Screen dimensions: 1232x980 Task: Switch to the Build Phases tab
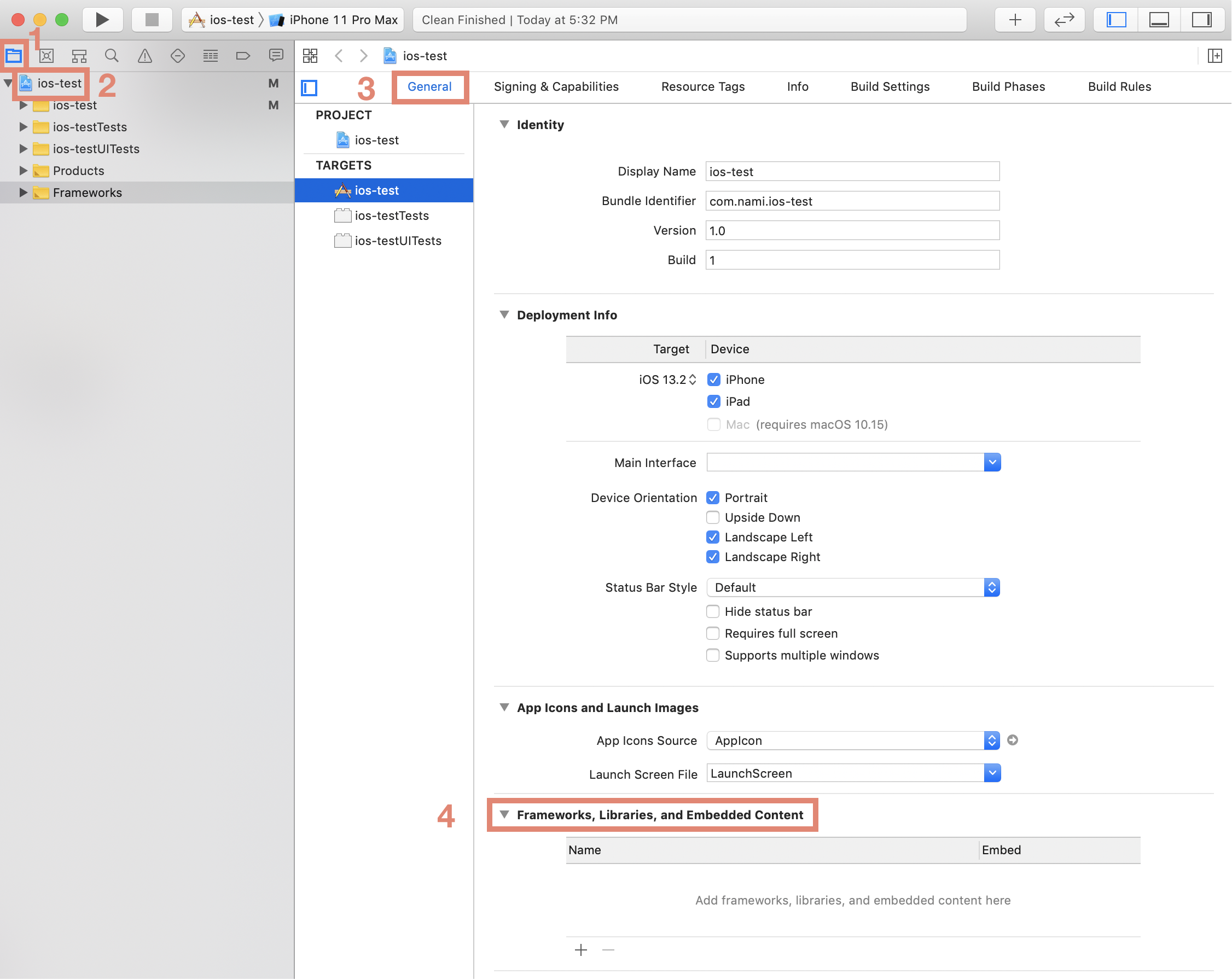[x=1009, y=87]
